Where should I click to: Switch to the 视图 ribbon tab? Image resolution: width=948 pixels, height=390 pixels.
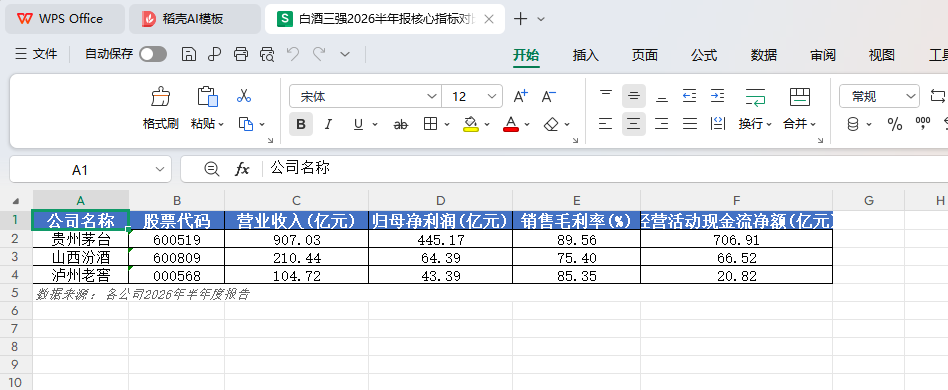pyautogui.click(x=881, y=55)
